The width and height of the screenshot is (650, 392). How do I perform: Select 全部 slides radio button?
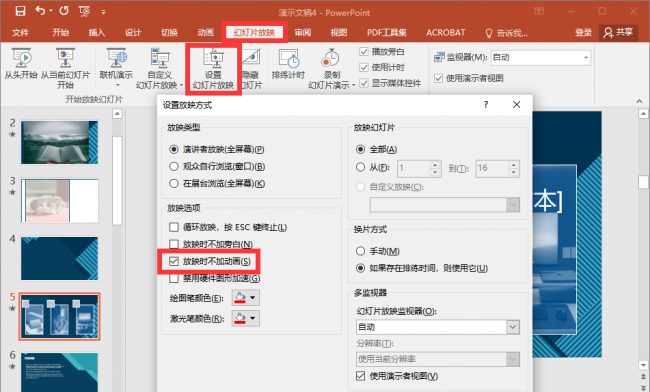pos(361,149)
